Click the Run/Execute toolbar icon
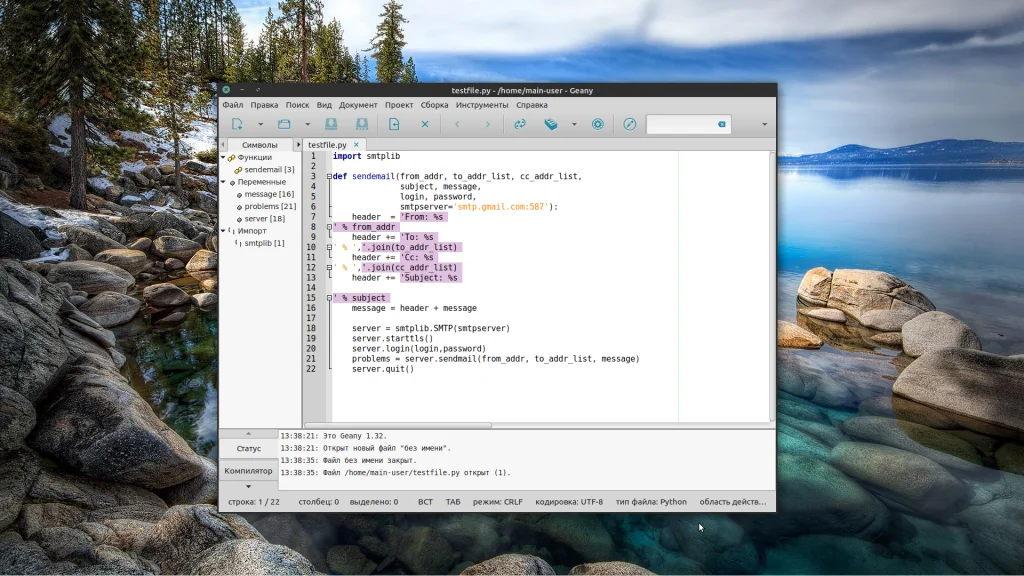Viewport: 1024px width, 576px height. [x=598, y=124]
